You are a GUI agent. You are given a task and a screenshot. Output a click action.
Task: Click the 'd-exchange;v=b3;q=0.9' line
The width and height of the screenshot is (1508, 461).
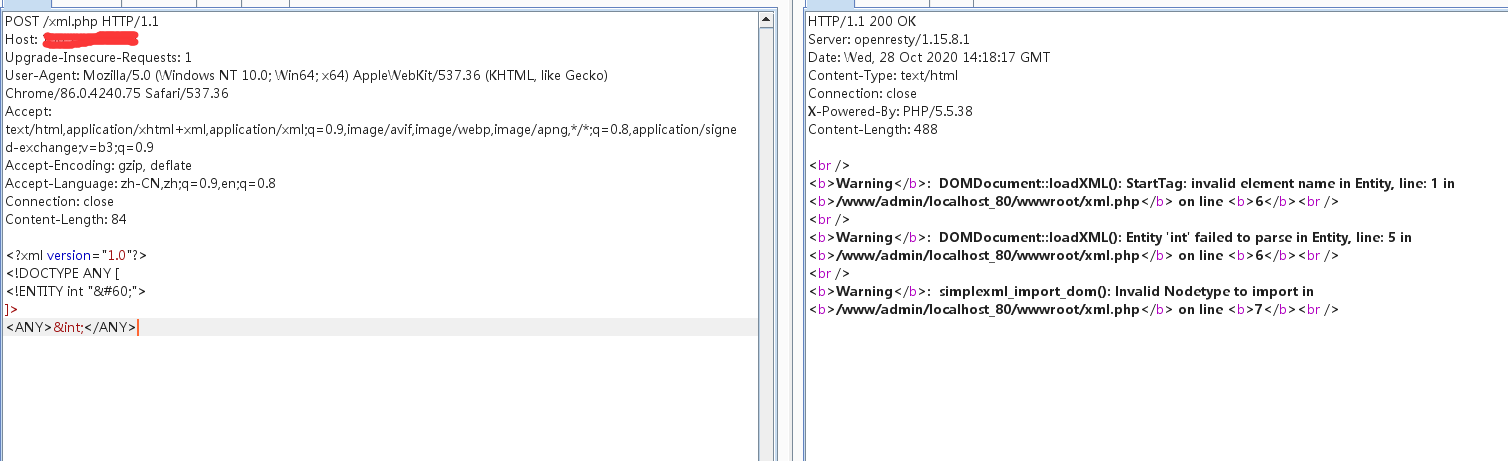pos(79,147)
